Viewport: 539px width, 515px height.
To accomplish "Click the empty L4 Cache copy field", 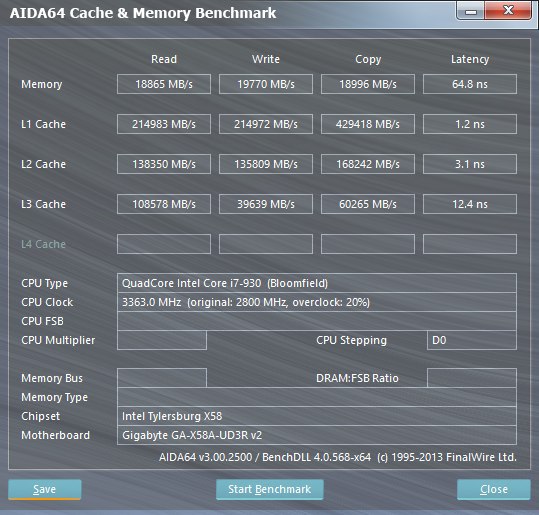I will [368, 244].
